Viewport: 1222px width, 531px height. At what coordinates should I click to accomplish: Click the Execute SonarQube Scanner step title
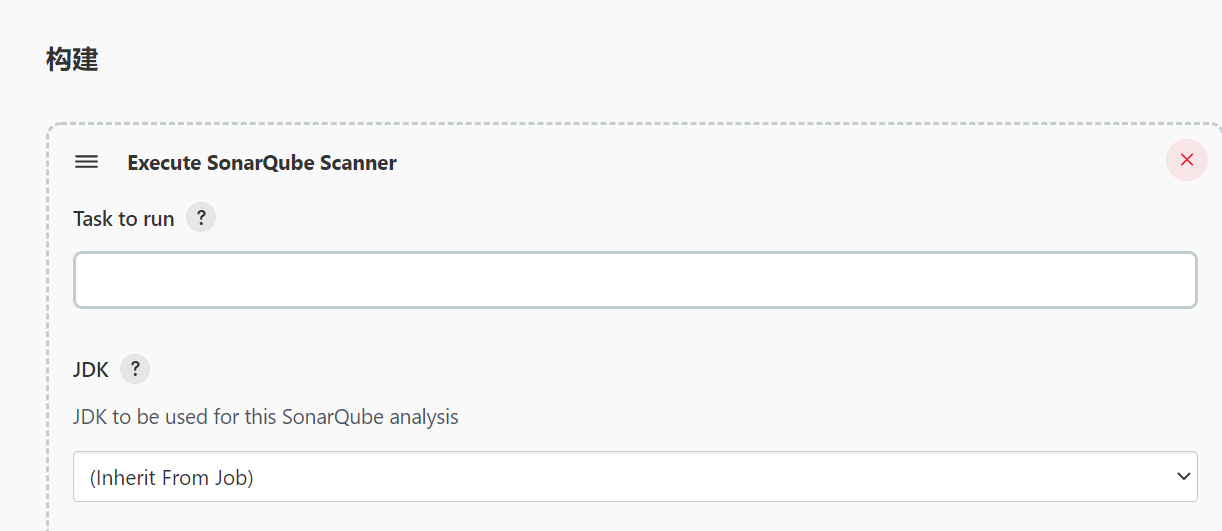click(262, 163)
